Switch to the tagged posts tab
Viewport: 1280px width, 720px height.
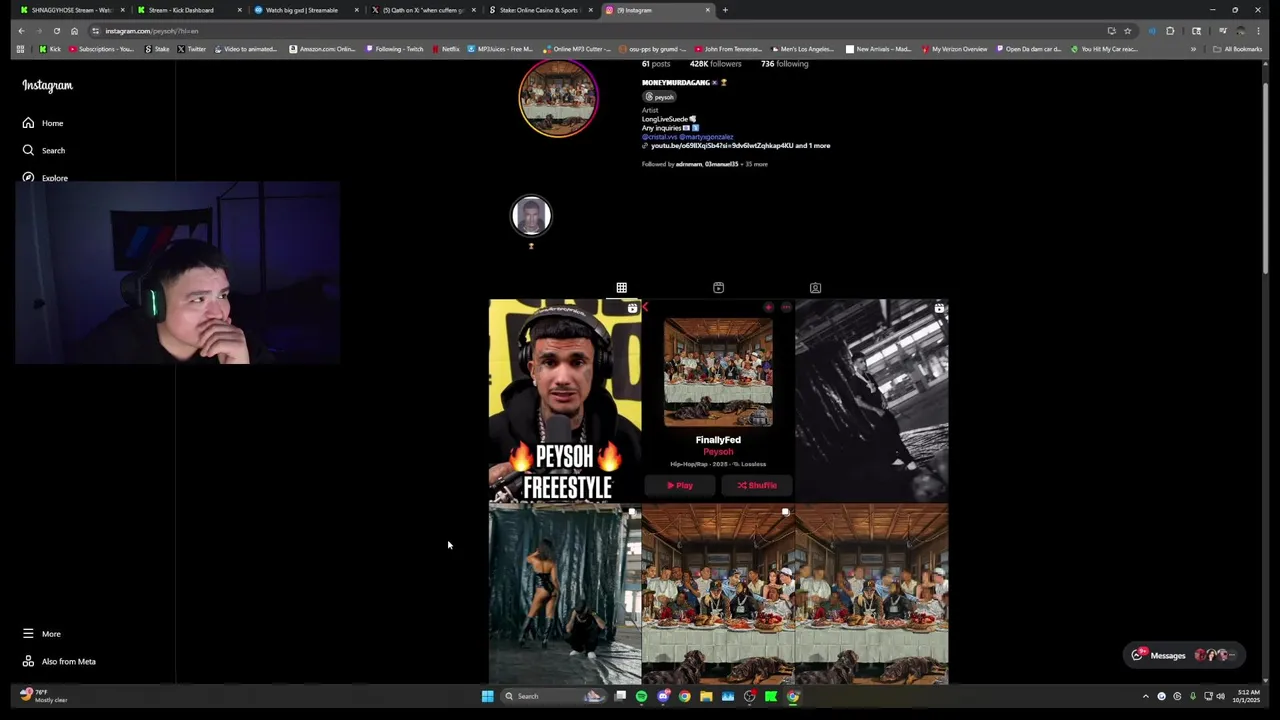[x=815, y=288]
